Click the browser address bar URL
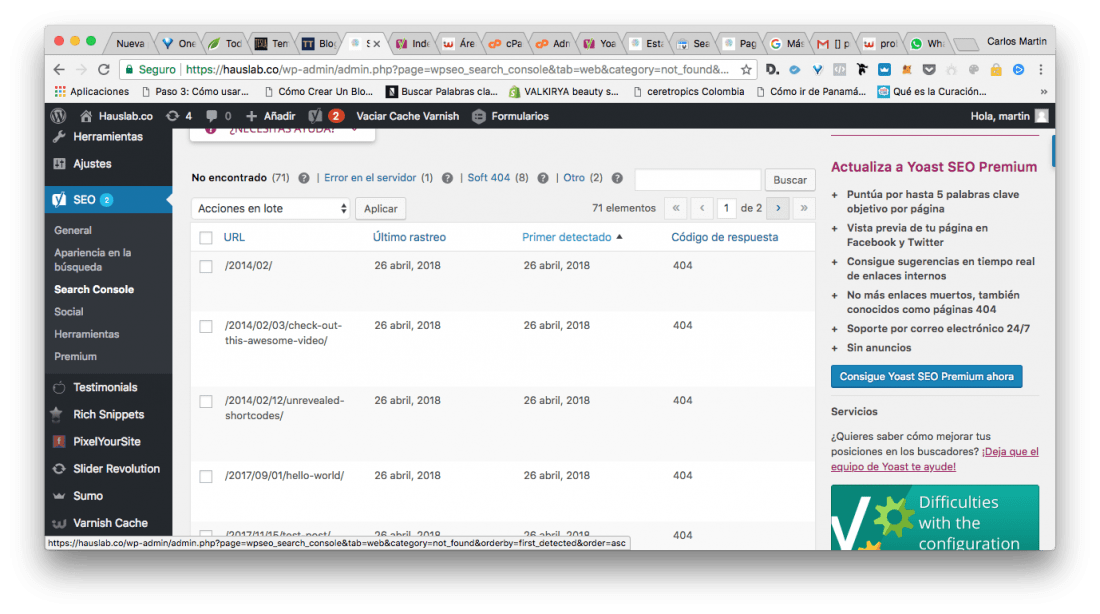This screenshot has height=614, width=1100. point(457,69)
